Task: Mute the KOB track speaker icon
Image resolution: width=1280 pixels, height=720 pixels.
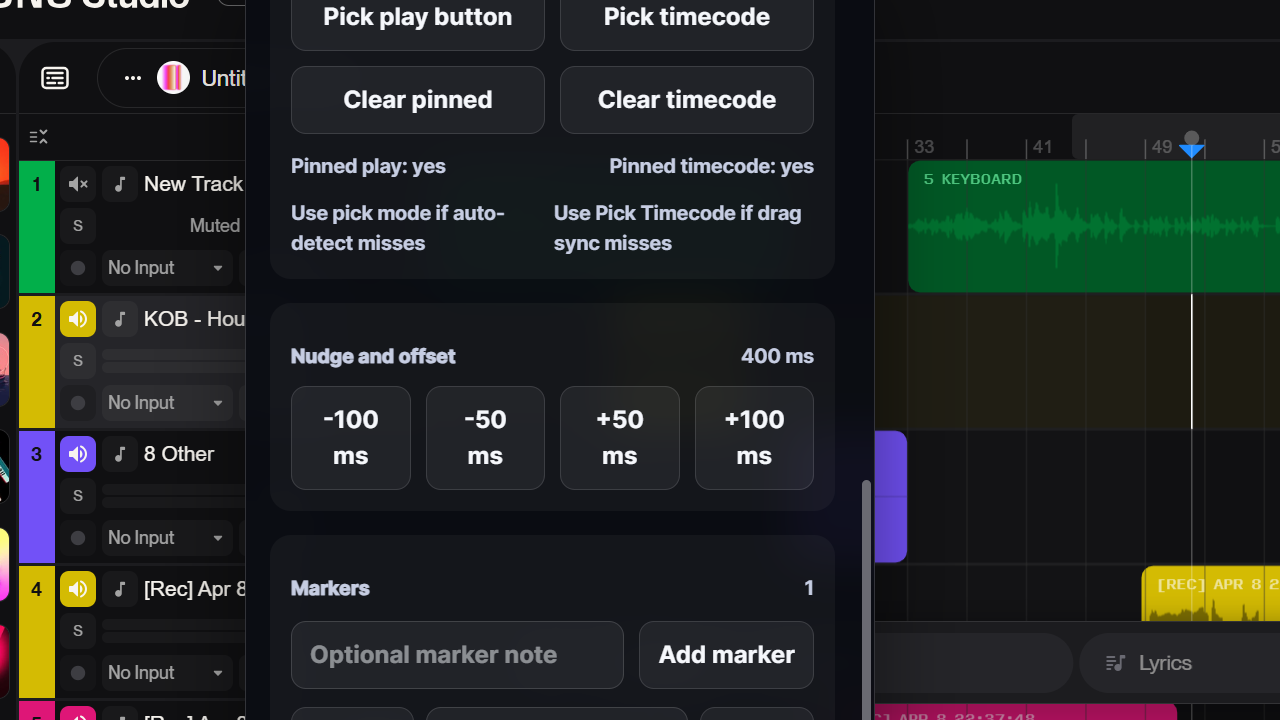Action: click(78, 319)
